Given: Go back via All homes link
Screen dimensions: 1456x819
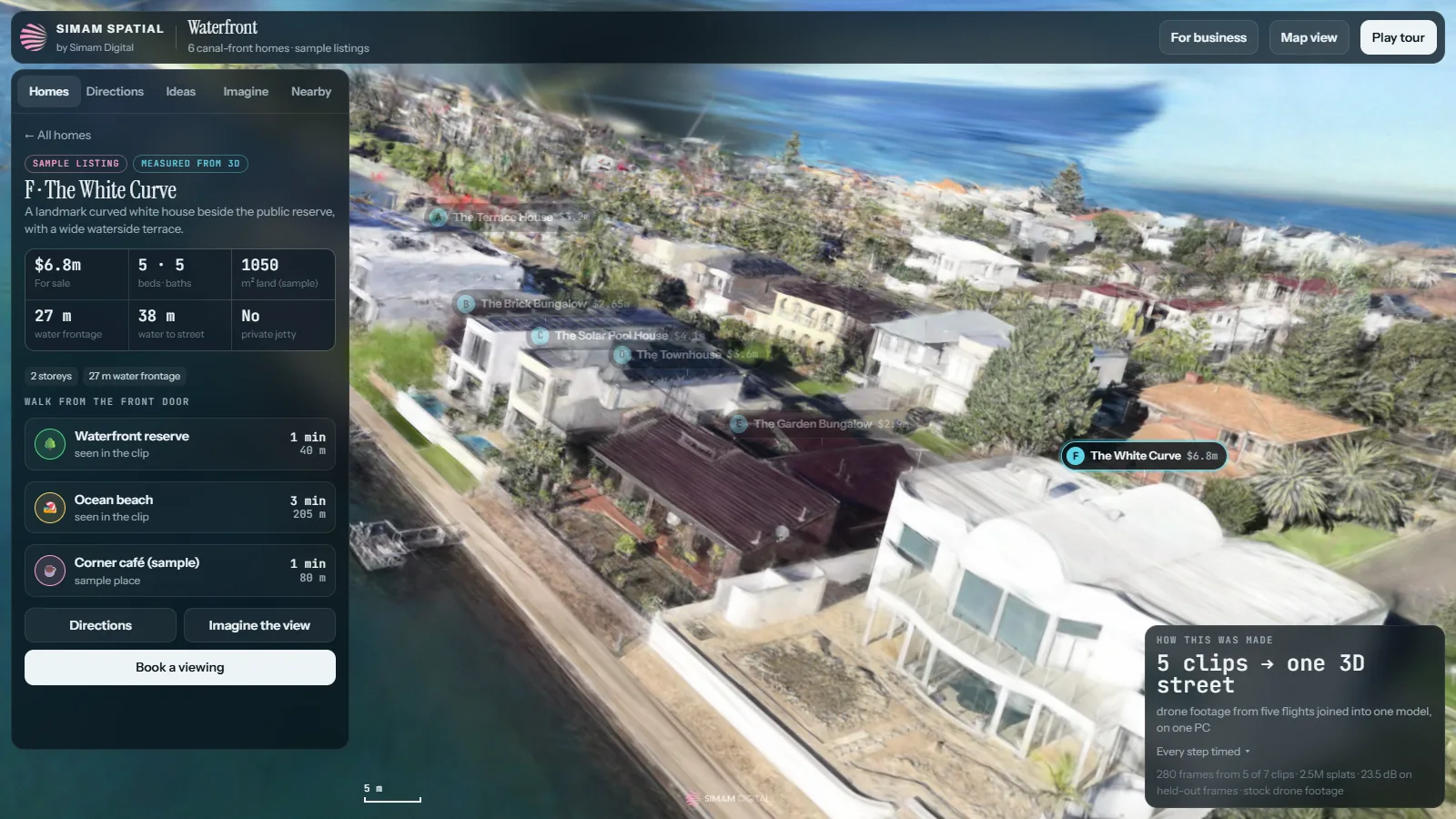Looking at the screenshot, I should pos(57,135).
